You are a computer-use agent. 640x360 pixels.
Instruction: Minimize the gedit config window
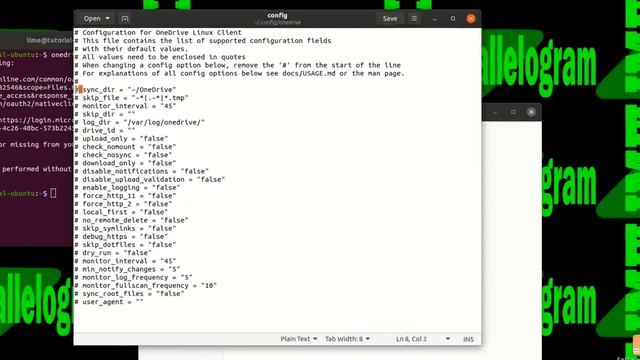tap(434, 19)
